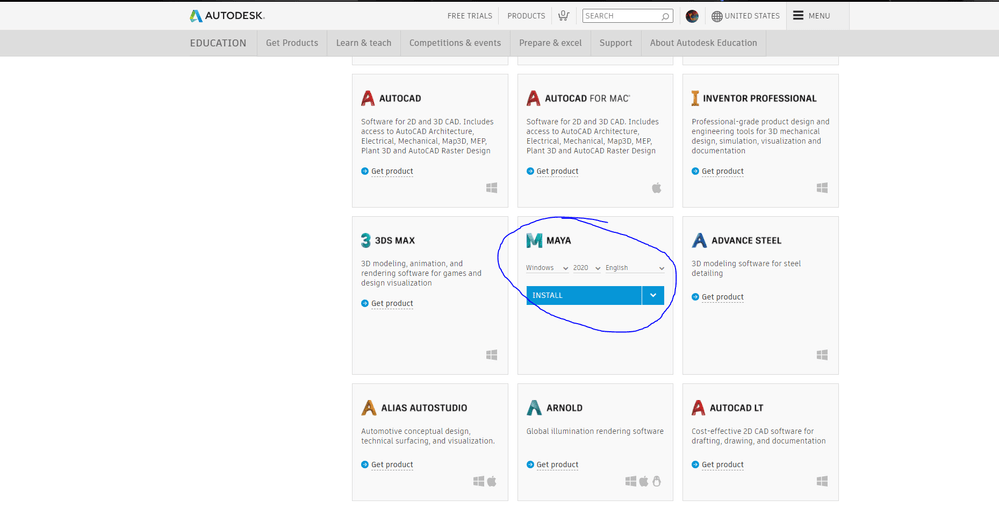Click the search magnifier icon

click(x=665, y=17)
